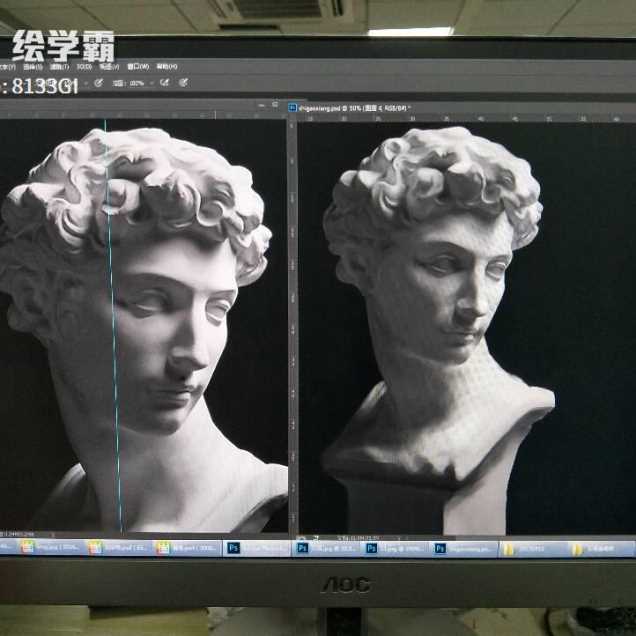The height and width of the screenshot is (636, 636).
Task: Switch to first Photoshop taskbar window
Action: 257,548
